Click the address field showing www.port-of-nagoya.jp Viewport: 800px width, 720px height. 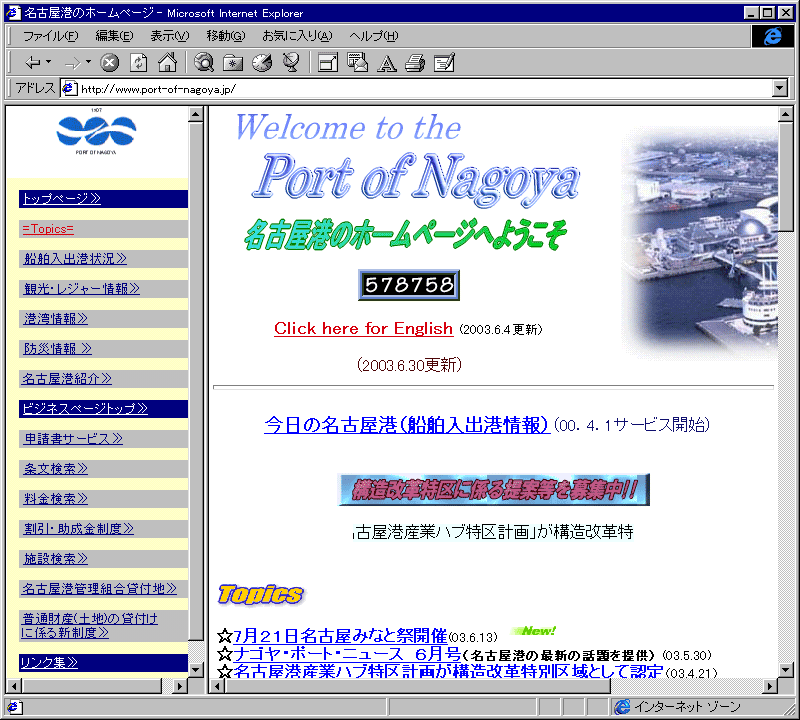point(416,89)
